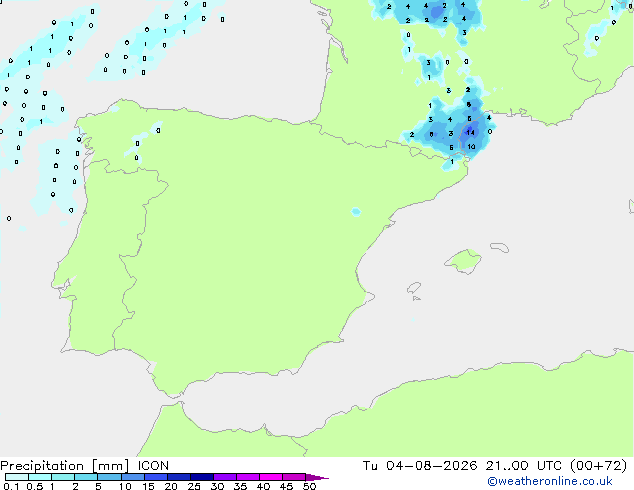
Task: Click the 'ICON' model name label
Action: (153, 466)
